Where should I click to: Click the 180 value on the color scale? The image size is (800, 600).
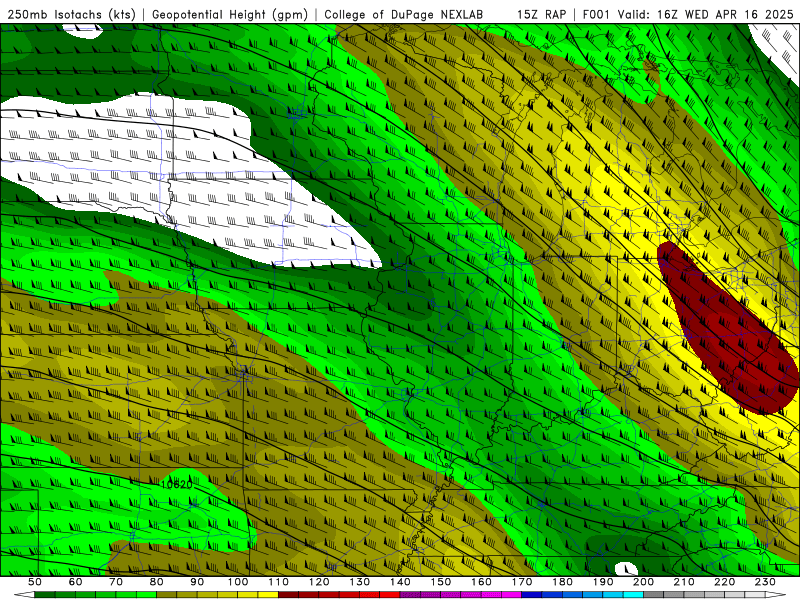[562, 582]
